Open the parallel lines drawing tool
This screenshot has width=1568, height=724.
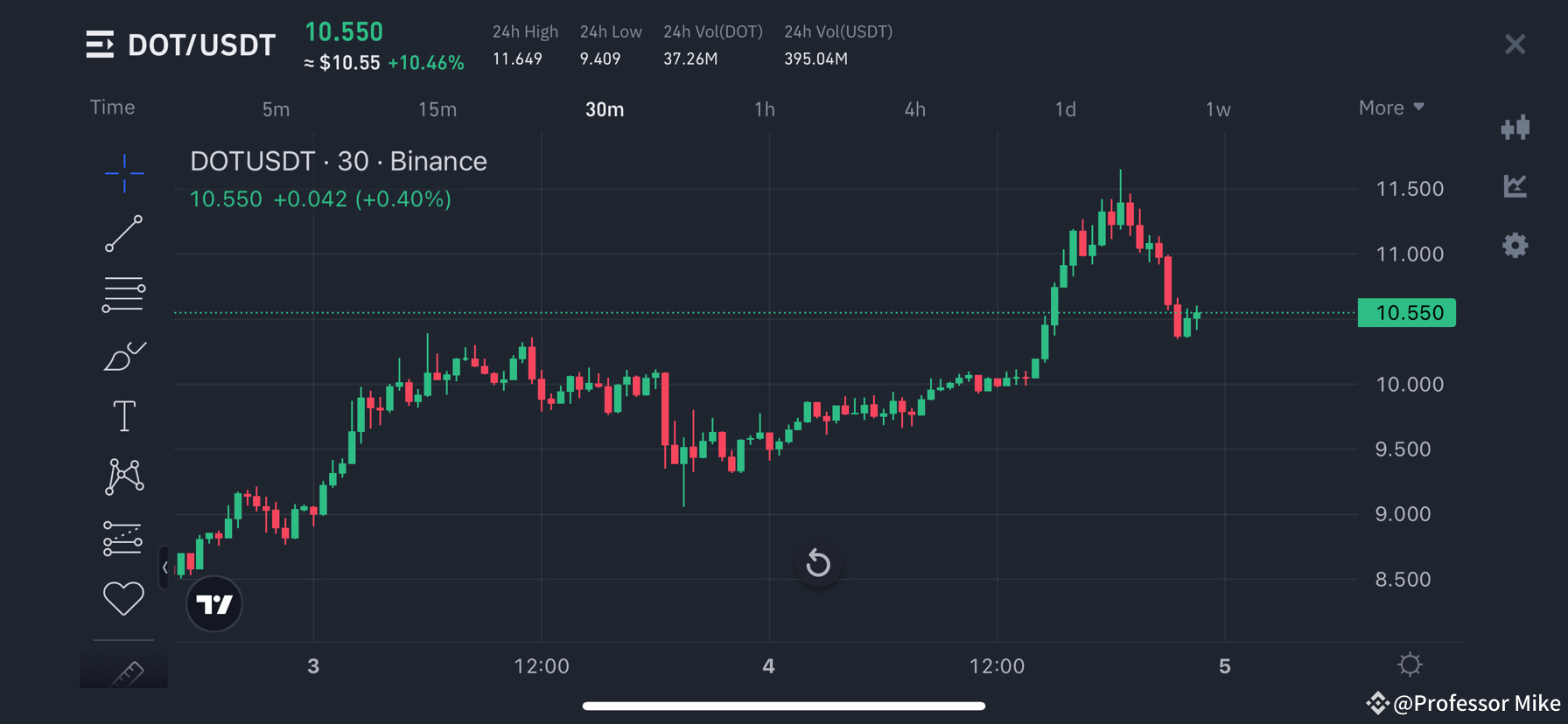(123, 294)
